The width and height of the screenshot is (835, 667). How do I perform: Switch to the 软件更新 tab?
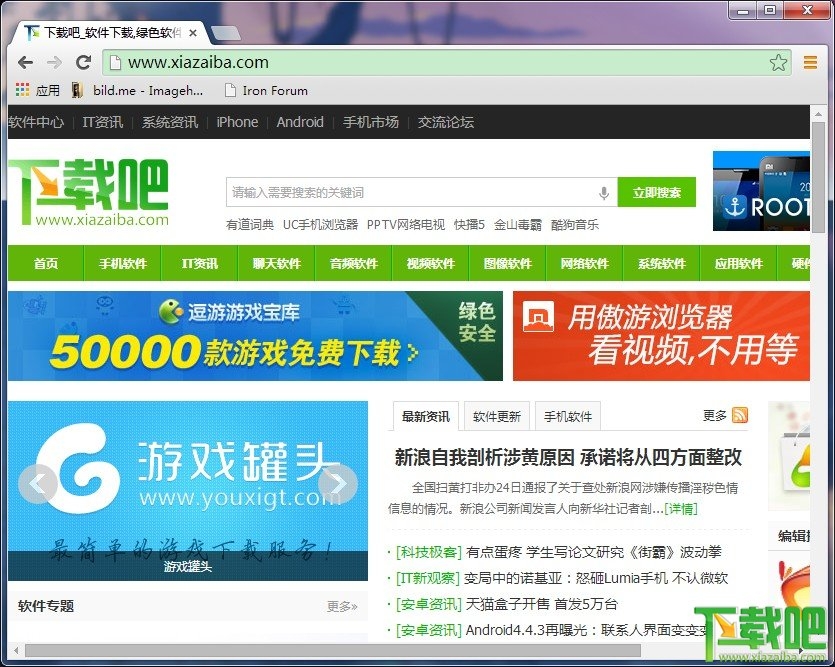pos(497,416)
